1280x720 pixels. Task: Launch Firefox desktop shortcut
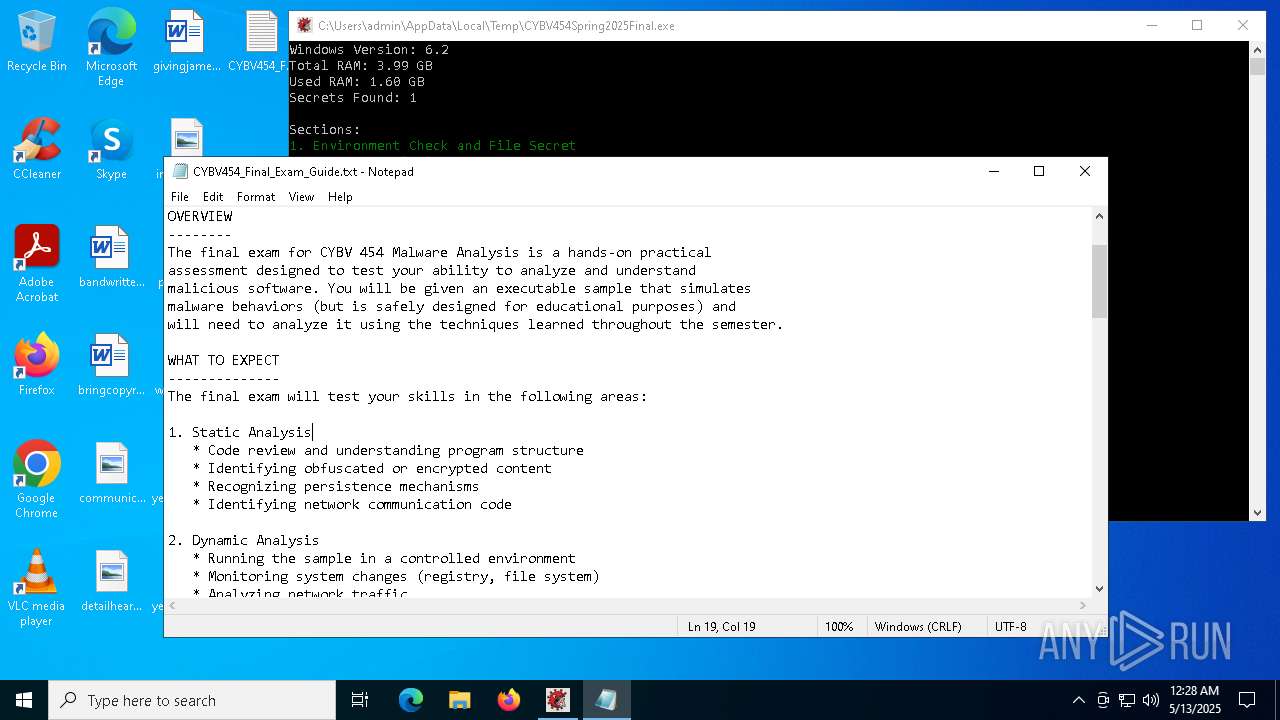(x=37, y=366)
